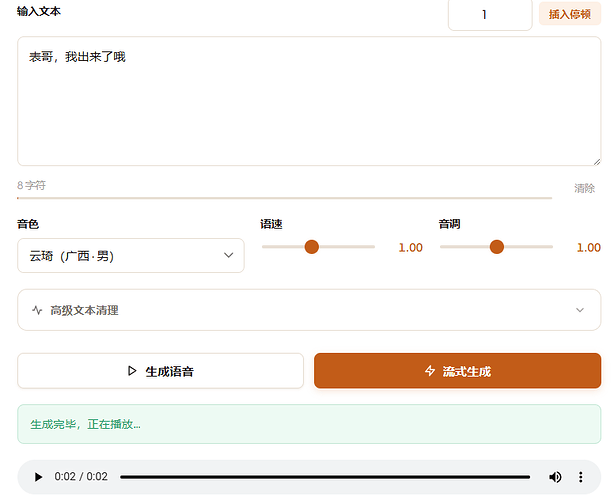Mute the audio via the speaker icon
The width and height of the screenshot is (613, 500).
[555, 477]
